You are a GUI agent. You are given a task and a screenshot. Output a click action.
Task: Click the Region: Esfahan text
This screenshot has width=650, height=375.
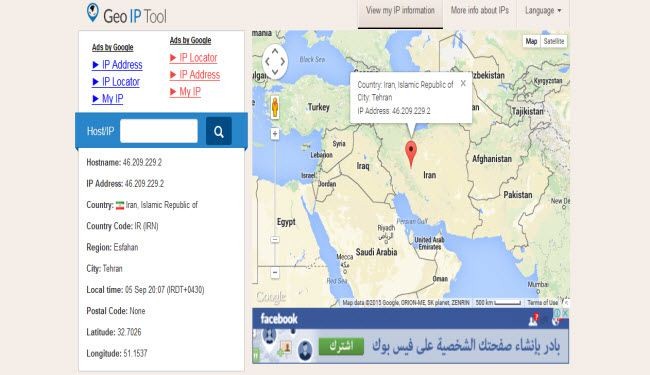(112, 247)
